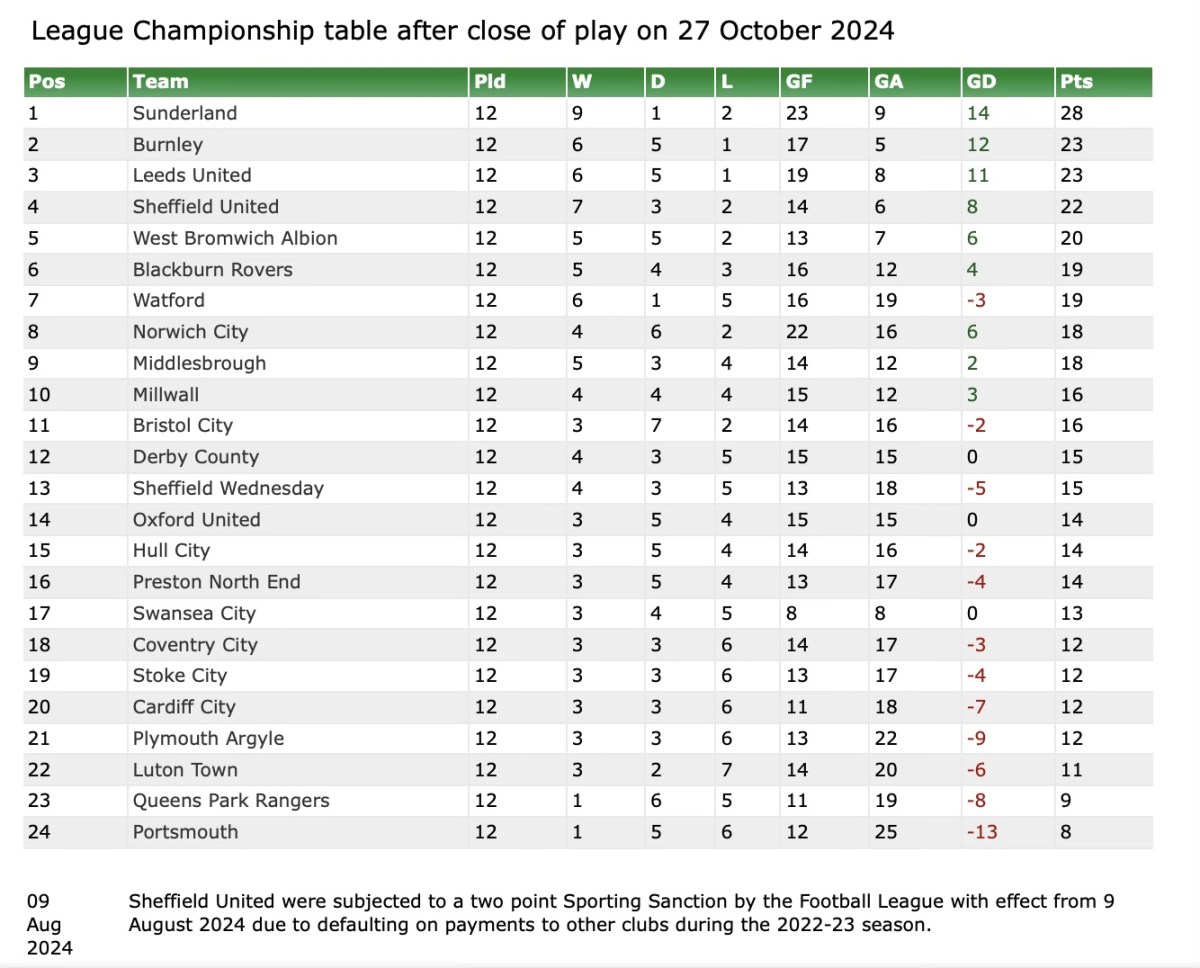1200x968 pixels.
Task: Click the 09 Aug 2024 footnote date
Action: [49, 924]
